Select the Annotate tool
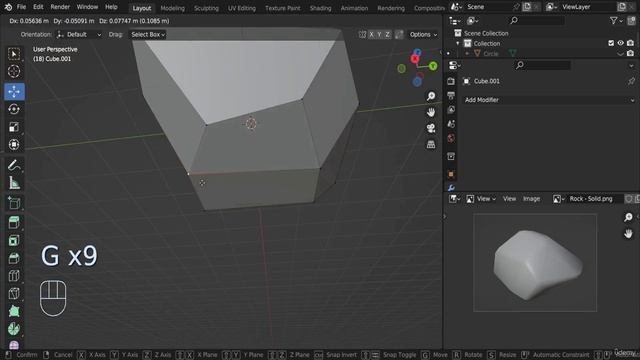The height and width of the screenshot is (360, 640). (x=14, y=165)
